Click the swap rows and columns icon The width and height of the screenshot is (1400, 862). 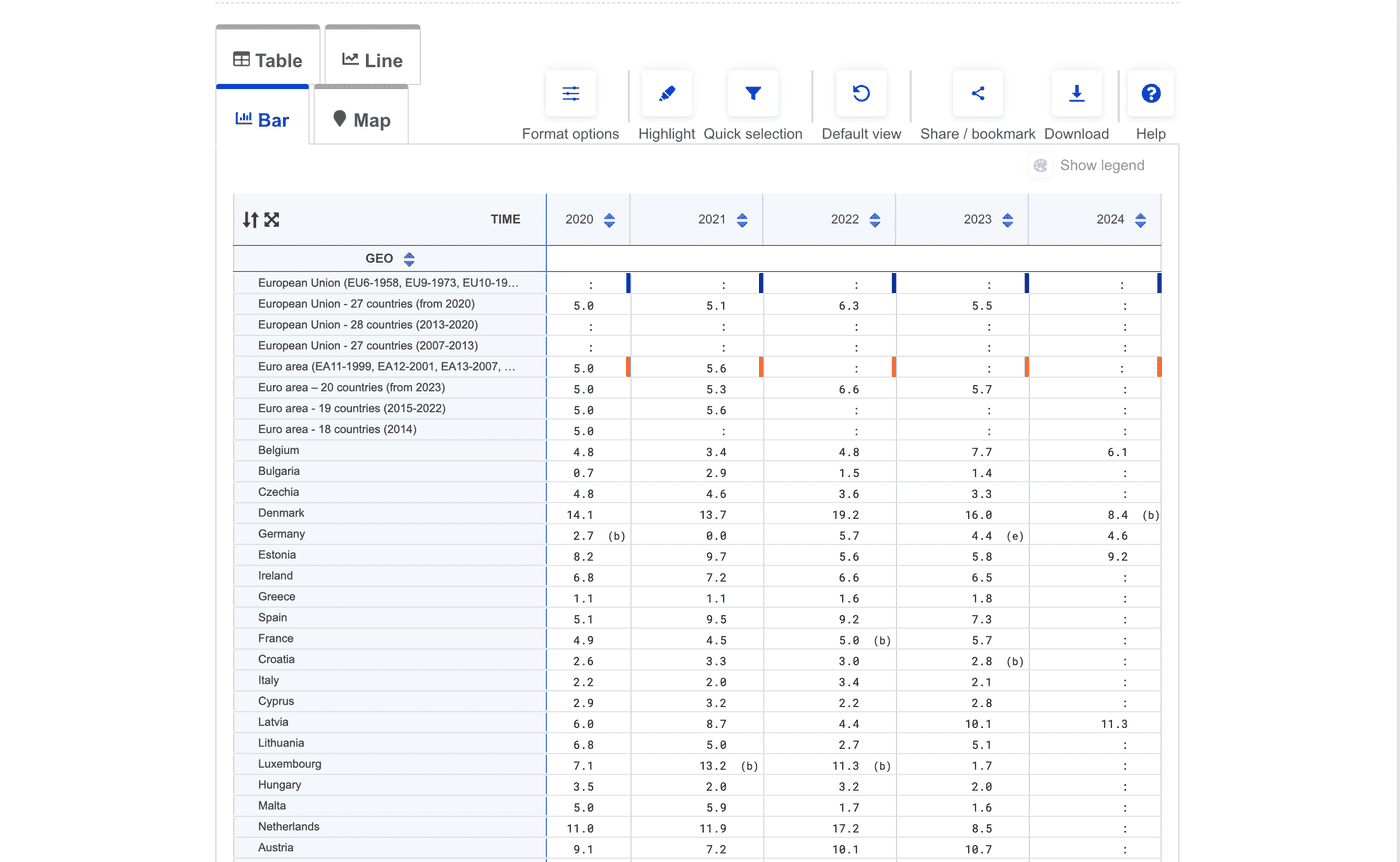pos(251,220)
